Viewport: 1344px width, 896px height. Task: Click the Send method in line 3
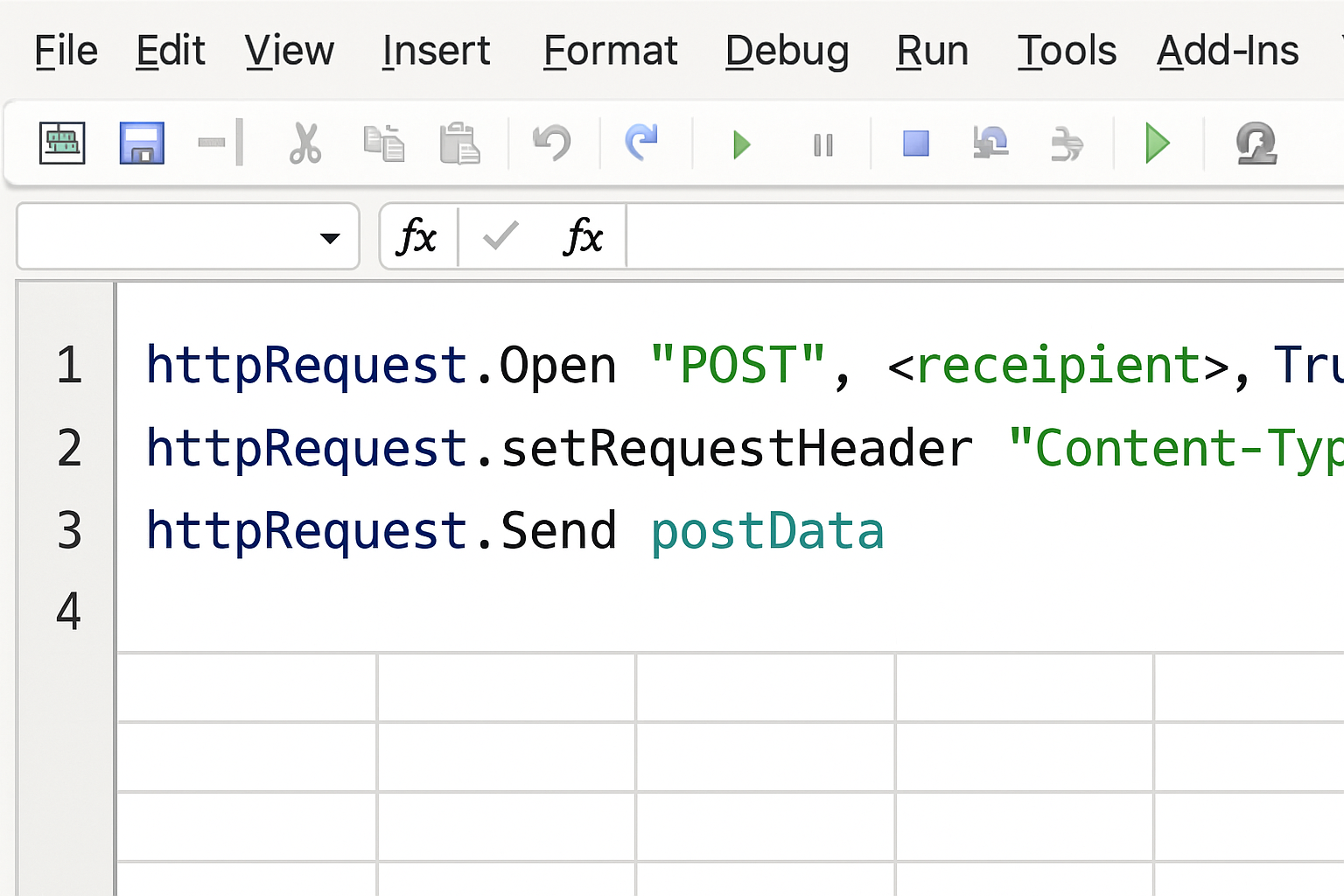(x=558, y=531)
